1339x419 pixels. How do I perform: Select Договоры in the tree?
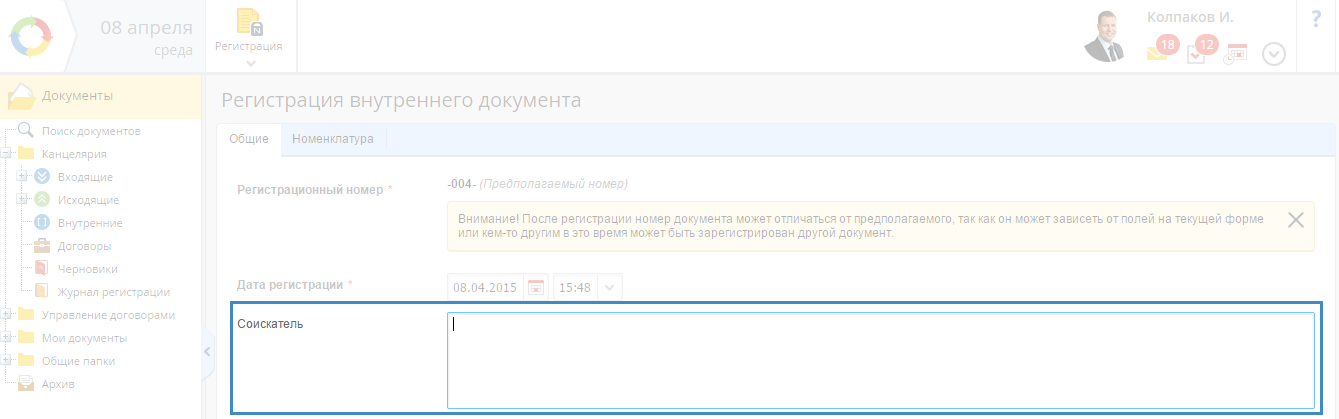coord(84,246)
